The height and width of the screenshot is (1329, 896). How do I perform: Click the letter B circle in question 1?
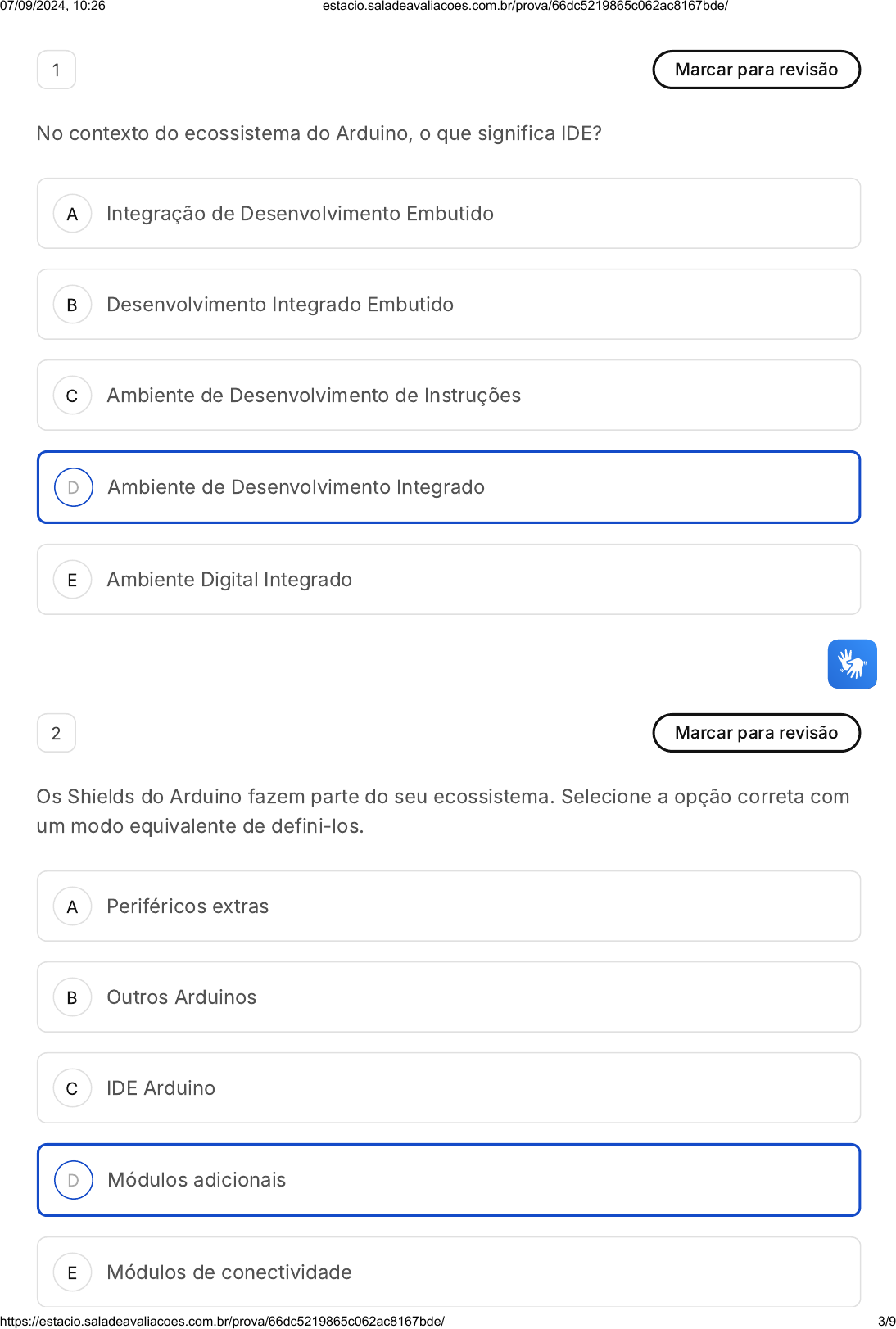tap(73, 305)
